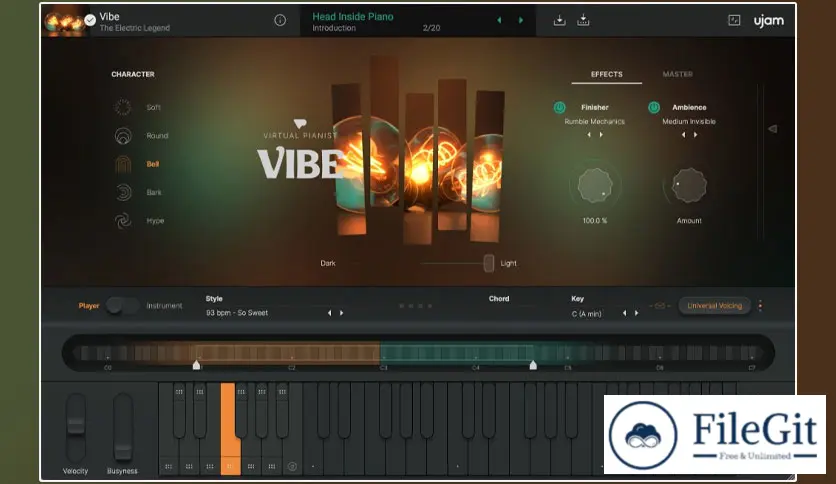Toggle the Ambience power button
Viewport: 836px width, 484px height.
pos(654,107)
